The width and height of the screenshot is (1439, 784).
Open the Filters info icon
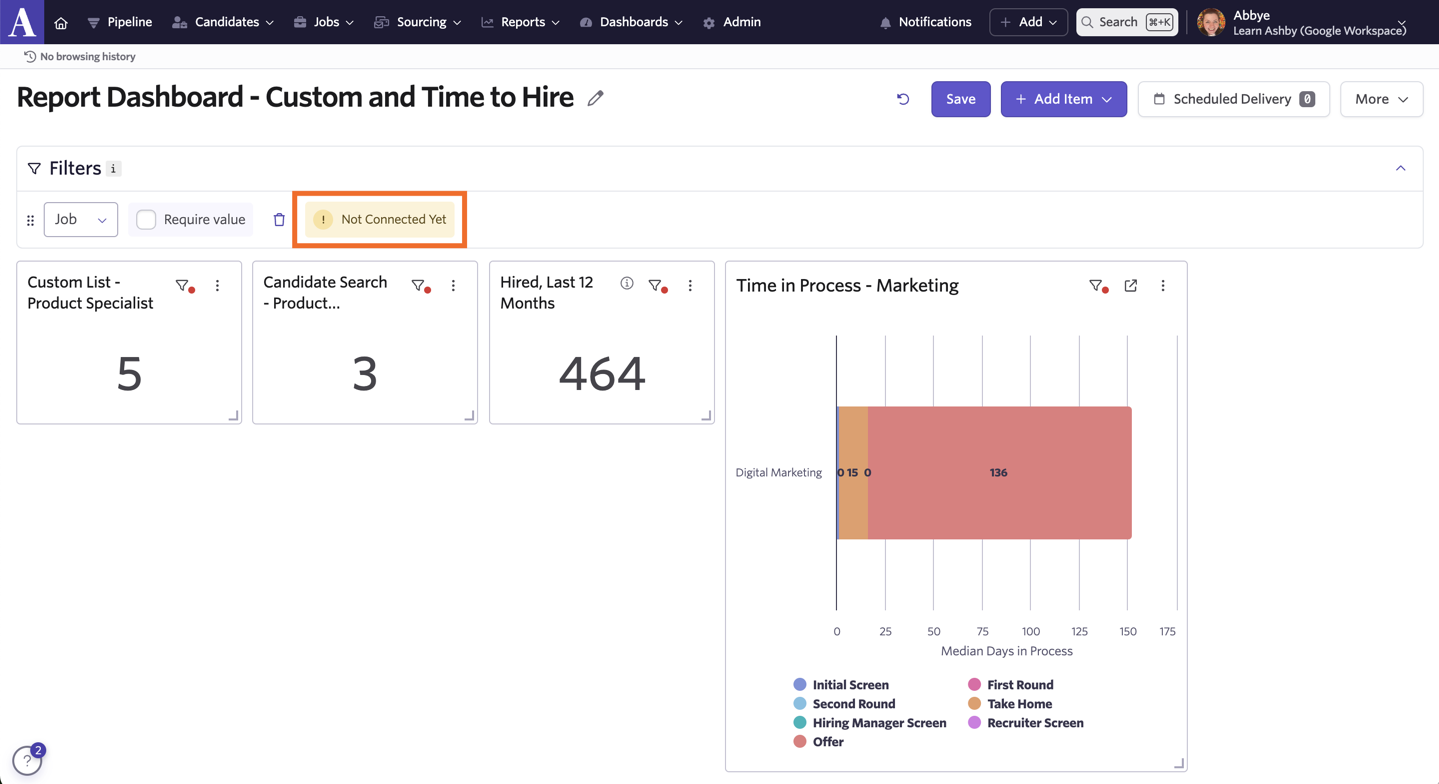[114, 169]
